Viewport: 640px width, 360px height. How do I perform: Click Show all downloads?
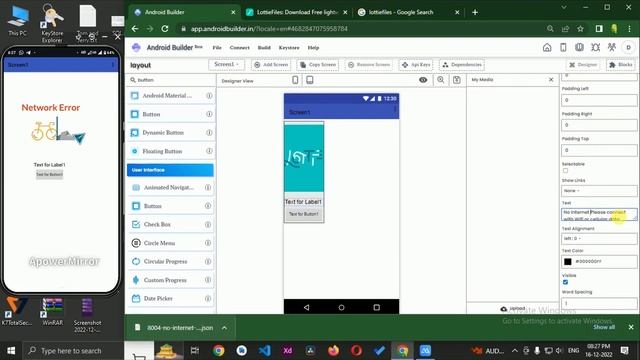[x=604, y=327]
